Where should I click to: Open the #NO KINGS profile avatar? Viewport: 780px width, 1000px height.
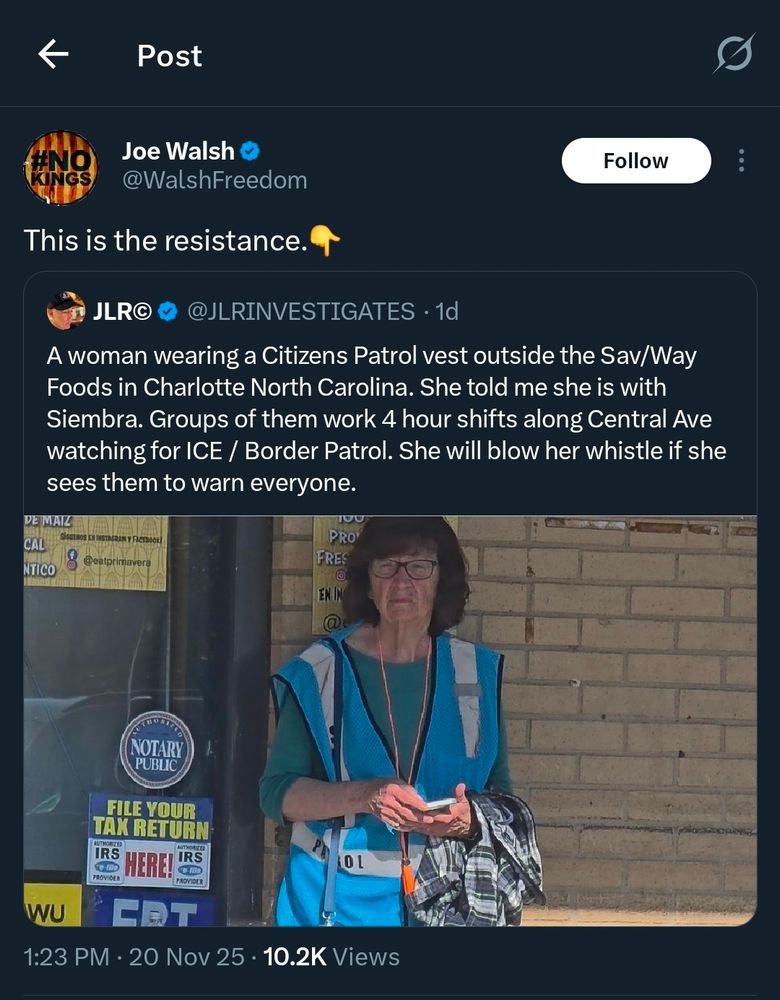[61, 168]
